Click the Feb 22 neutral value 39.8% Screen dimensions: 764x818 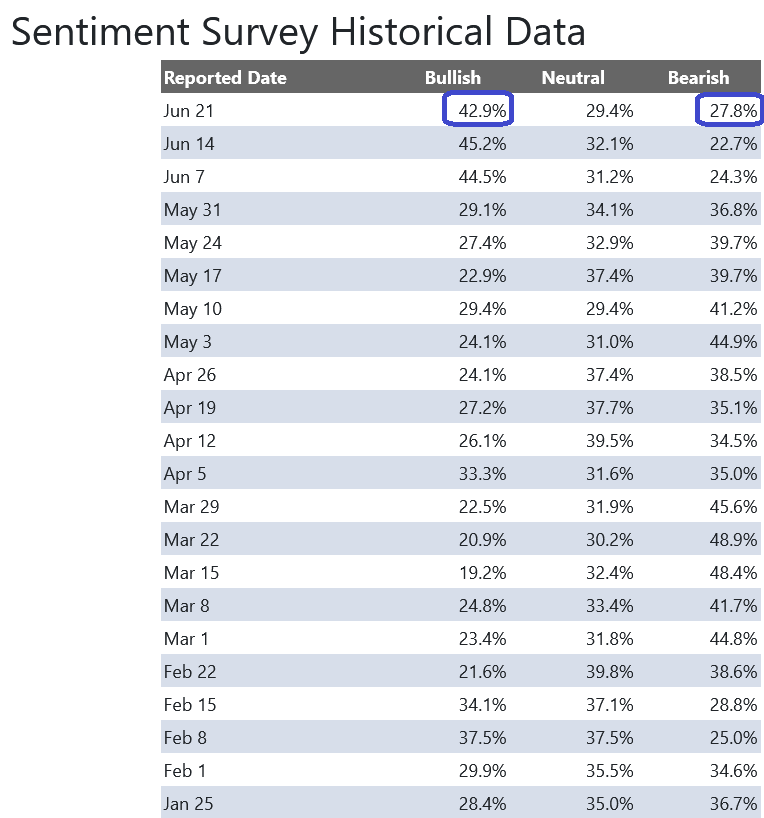[x=610, y=671]
